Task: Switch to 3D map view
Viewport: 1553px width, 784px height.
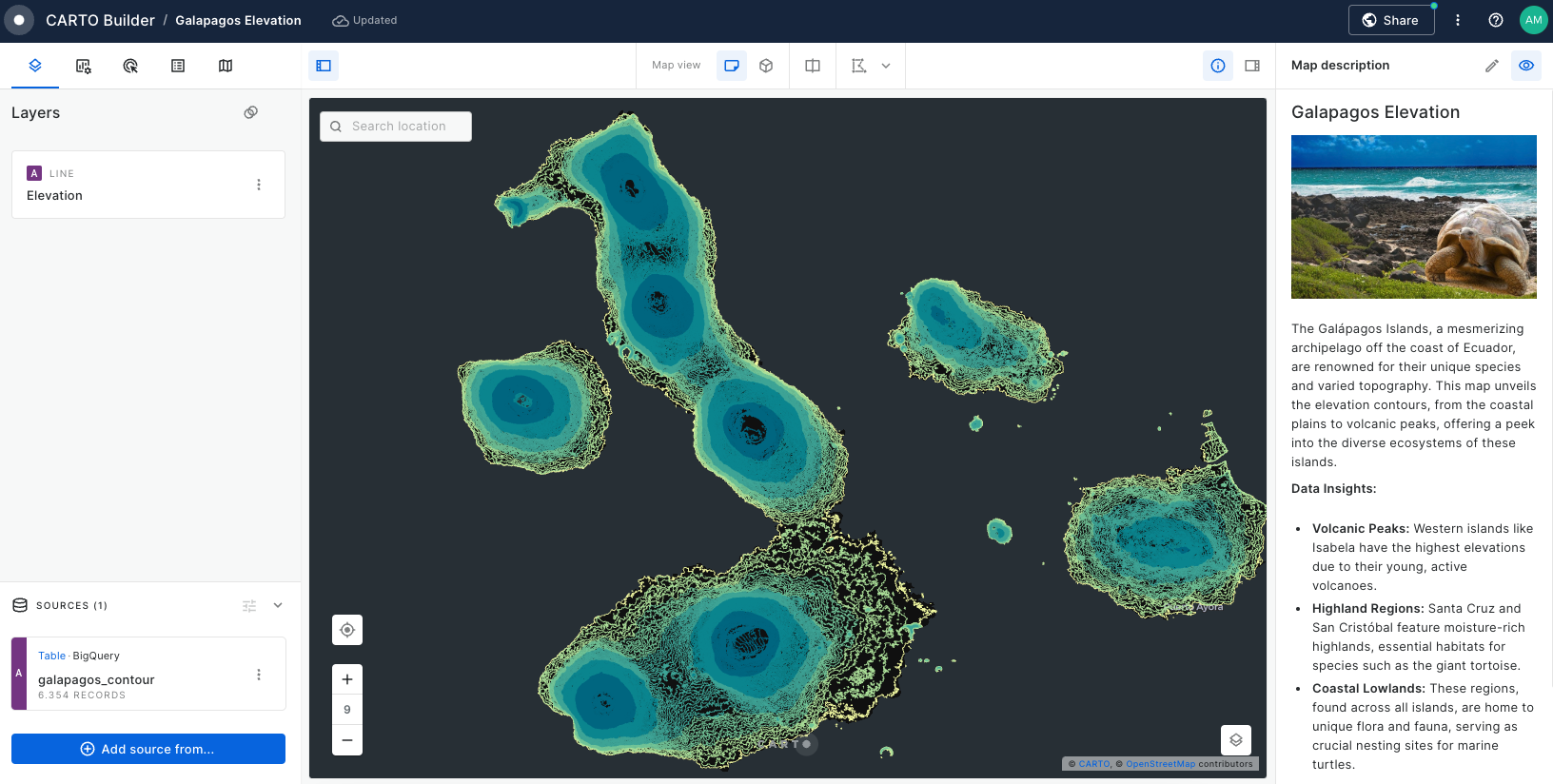Action: click(766, 66)
